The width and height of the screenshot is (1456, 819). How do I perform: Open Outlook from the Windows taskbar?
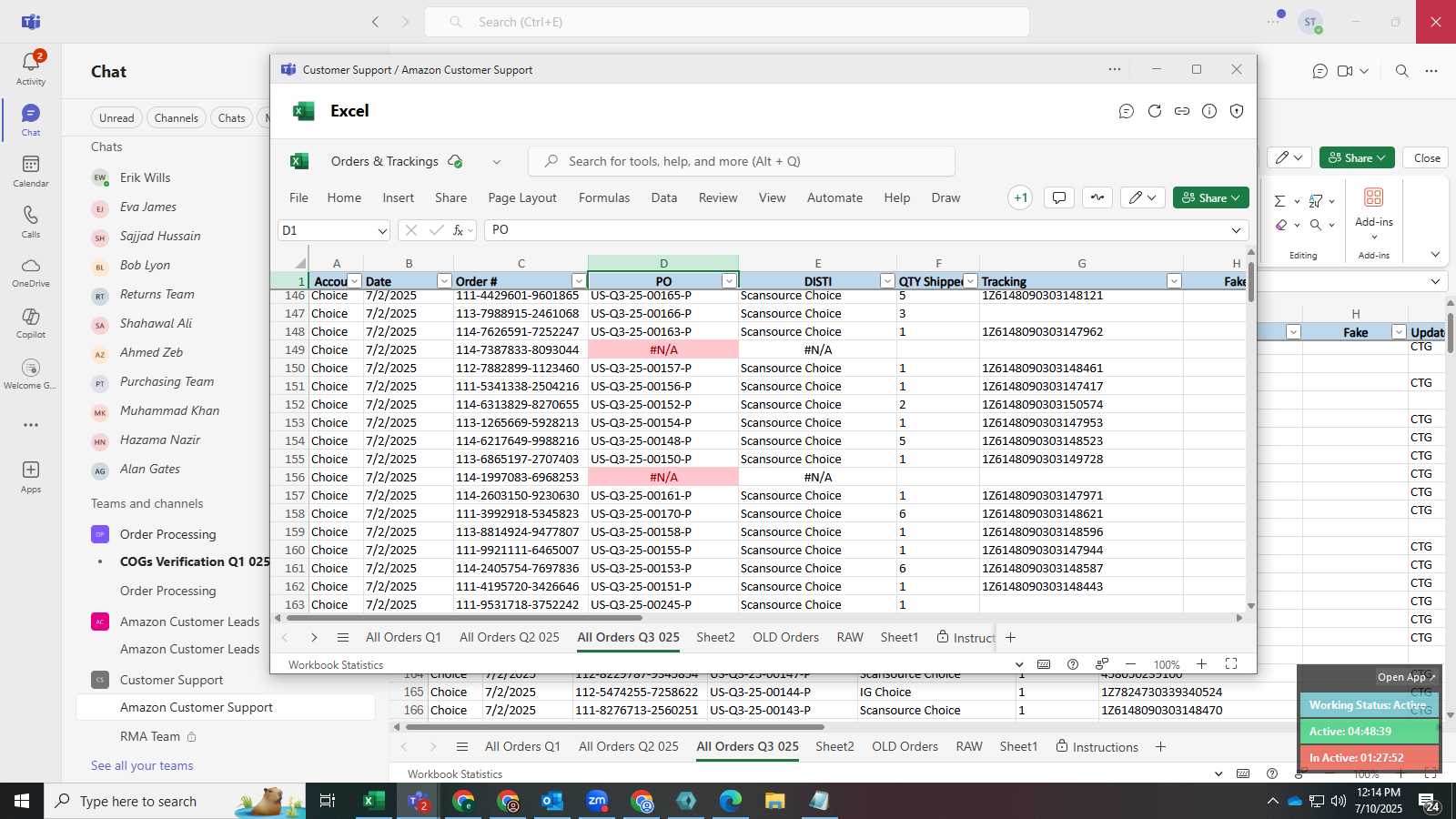click(552, 801)
